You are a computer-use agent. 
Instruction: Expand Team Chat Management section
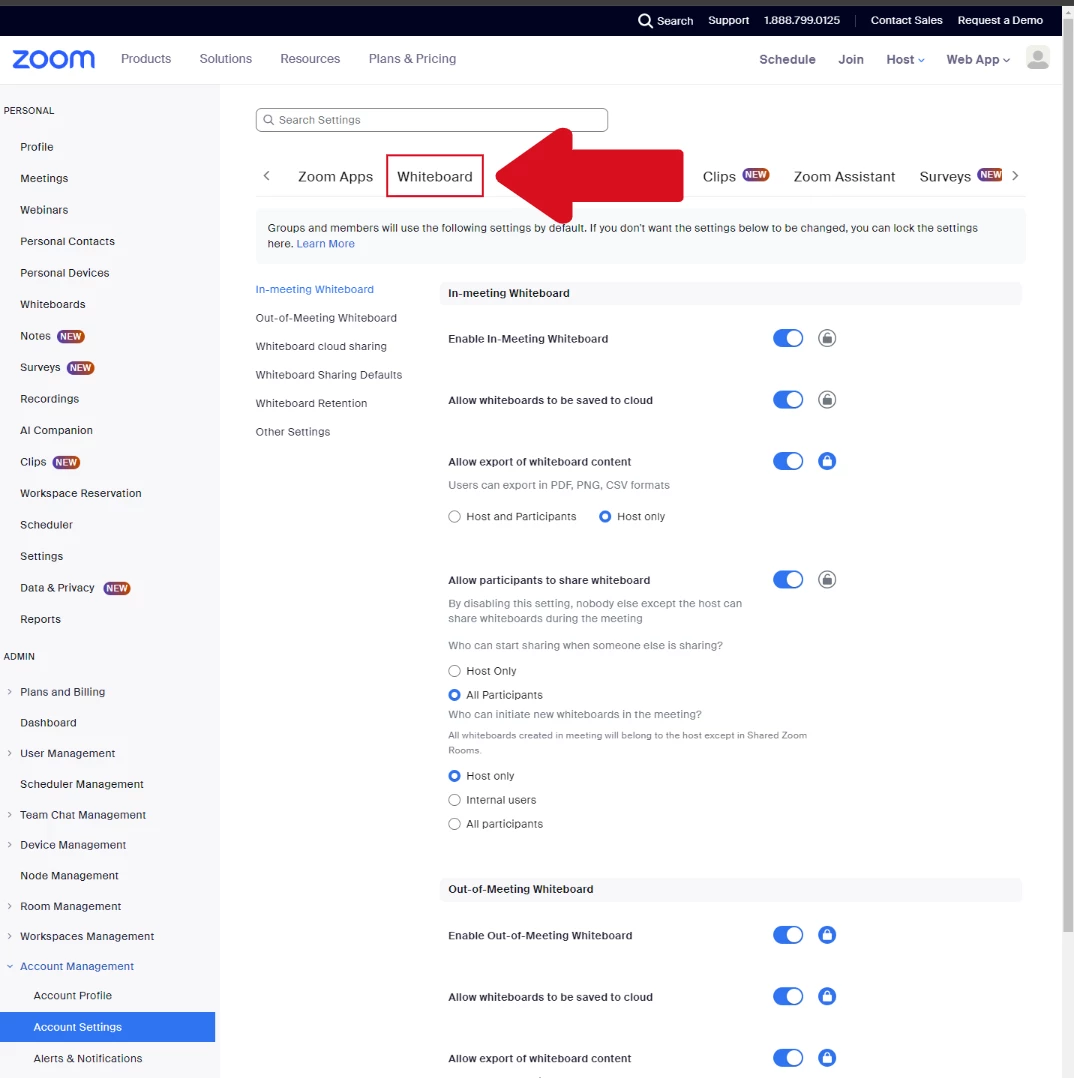pos(10,815)
